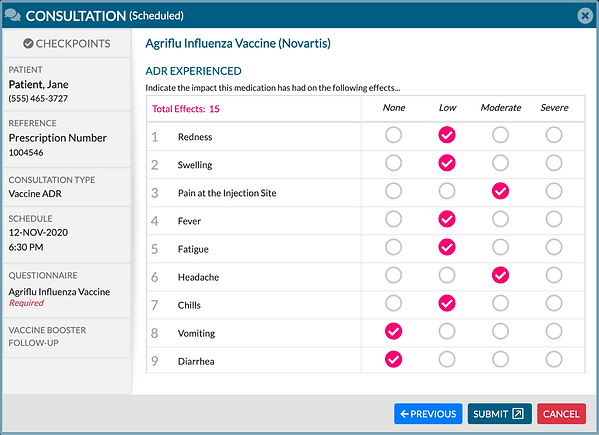The width and height of the screenshot is (599, 435).
Task: Select Low for Headache
Action: pos(447,275)
